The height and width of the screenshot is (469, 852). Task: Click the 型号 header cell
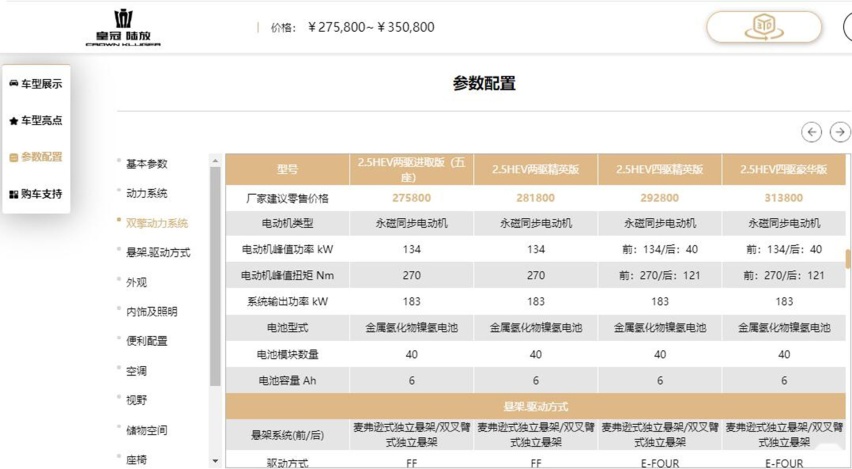click(x=287, y=170)
